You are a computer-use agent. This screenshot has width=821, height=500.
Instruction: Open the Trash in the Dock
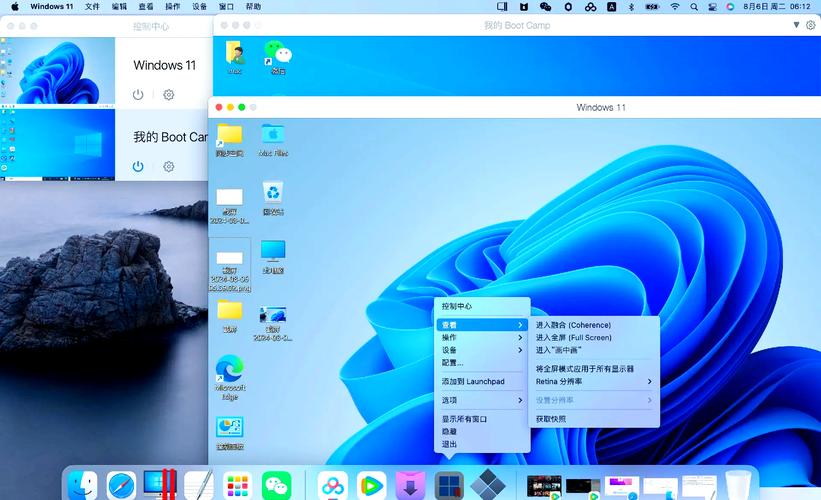738,485
